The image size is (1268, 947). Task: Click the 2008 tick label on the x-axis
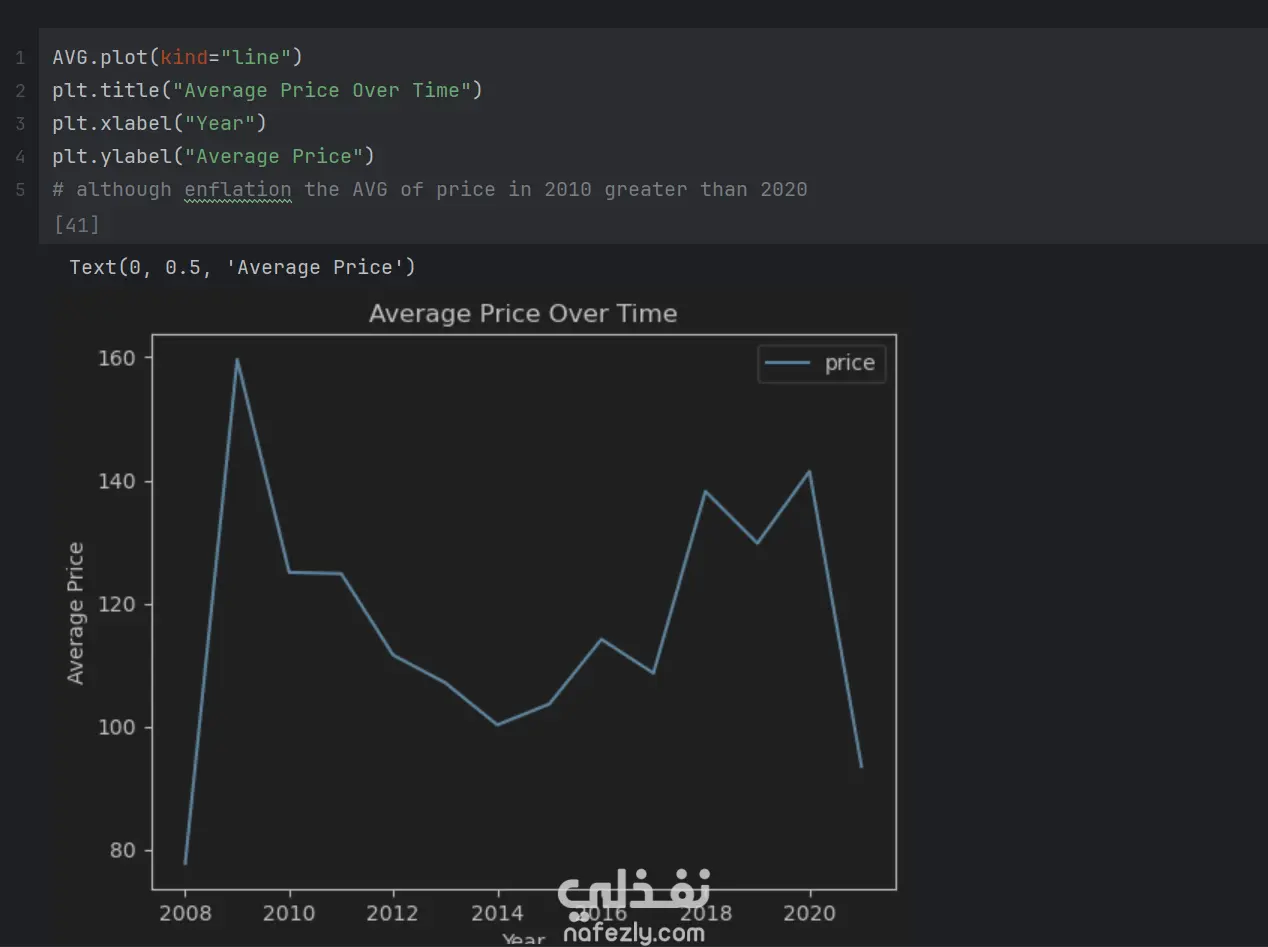click(x=185, y=913)
